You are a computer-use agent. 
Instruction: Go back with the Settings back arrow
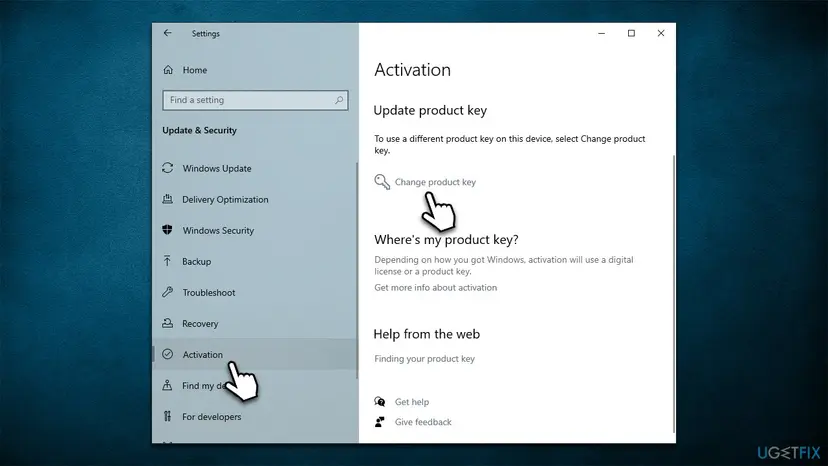tap(167, 33)
